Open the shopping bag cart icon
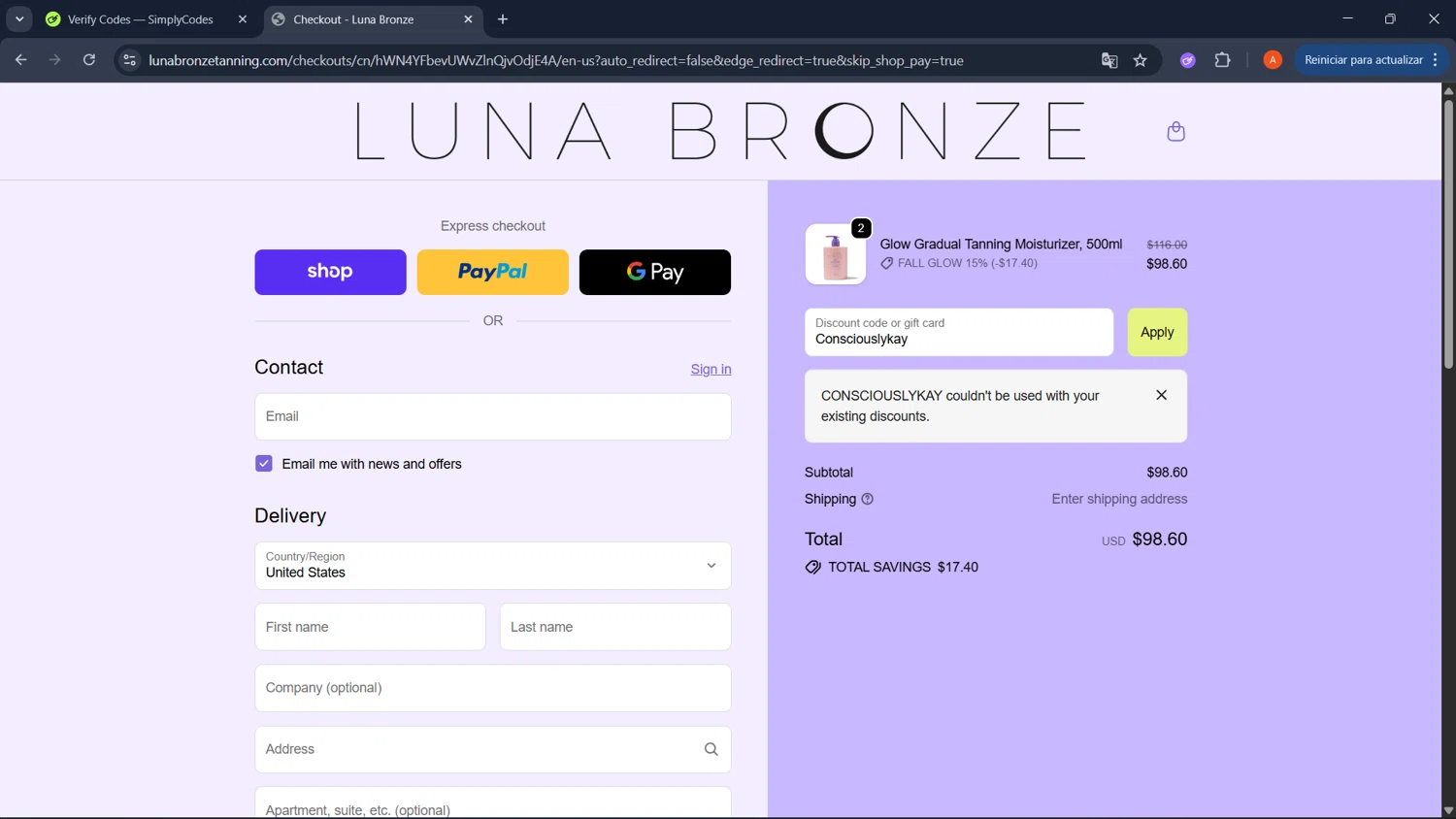 click(1175, 131)
